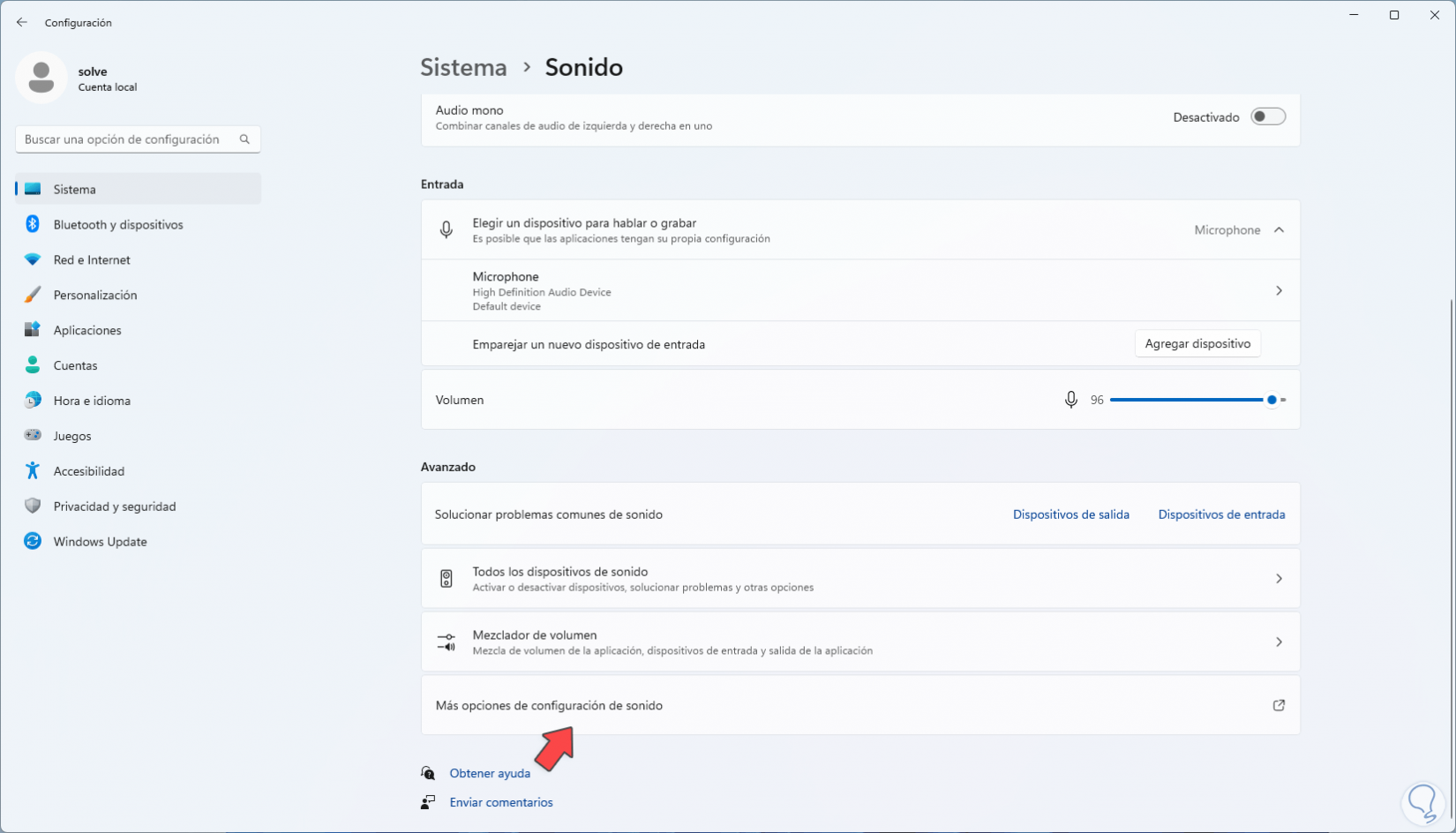
Task: Open Microphone device details chevron
Action: point(1279,290)
